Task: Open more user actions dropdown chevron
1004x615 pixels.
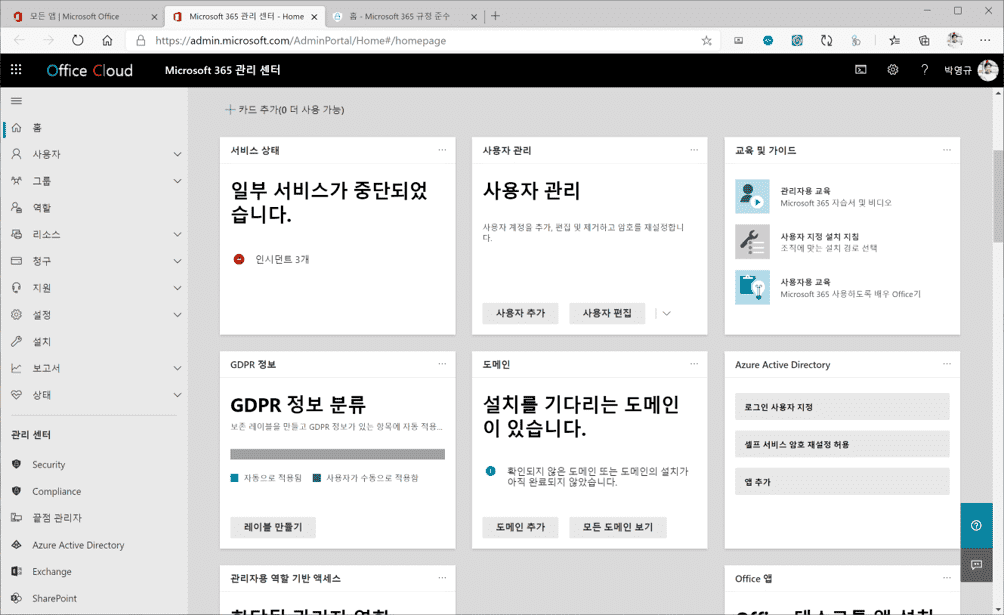Action: click(x=667, y=313)
